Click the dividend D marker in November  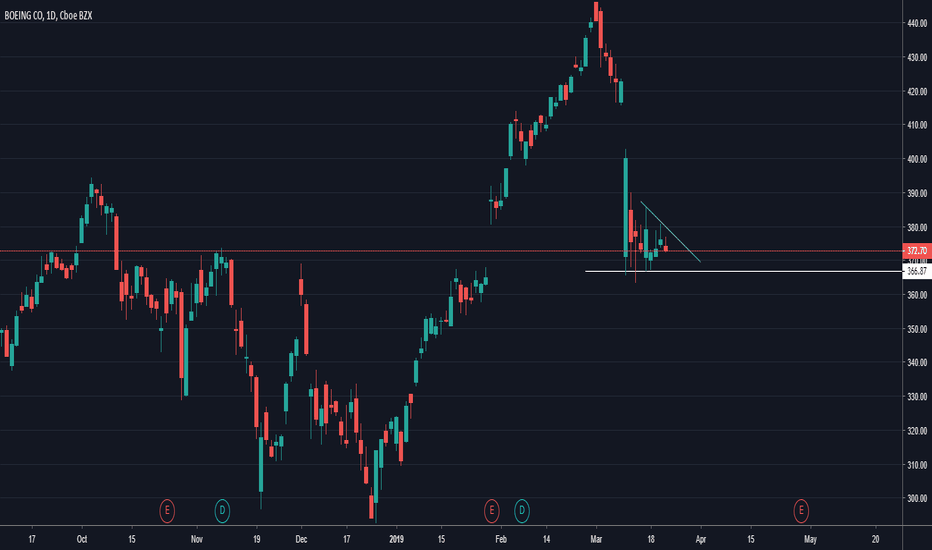[222, 510]
